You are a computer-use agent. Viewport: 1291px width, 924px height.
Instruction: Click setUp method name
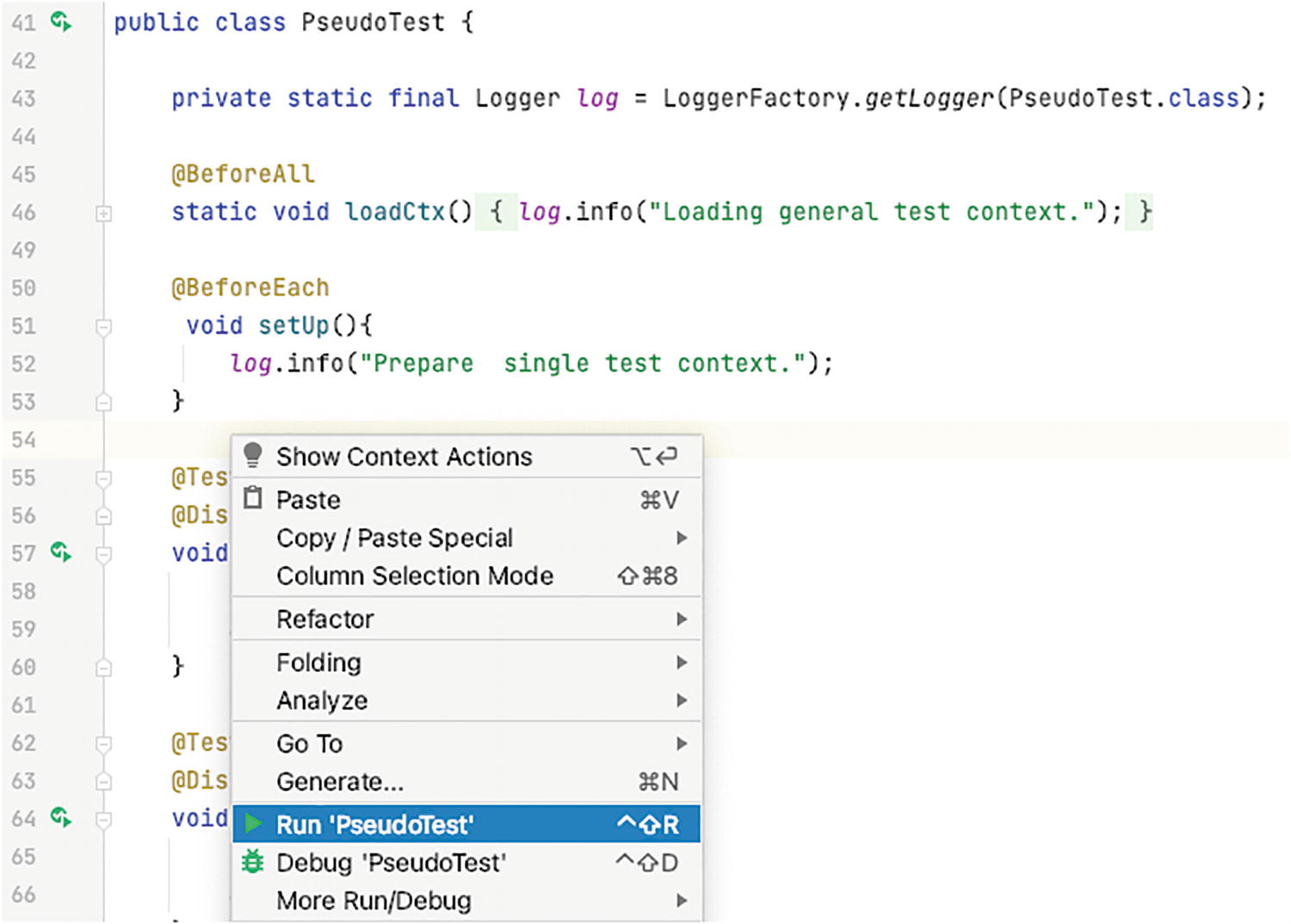293,325
